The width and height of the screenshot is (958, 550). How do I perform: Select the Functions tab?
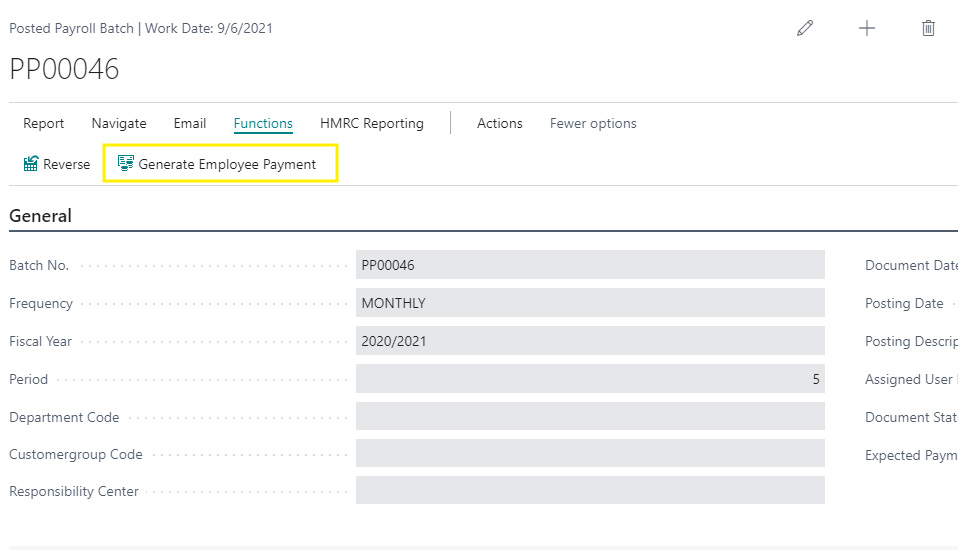point(263,123)
